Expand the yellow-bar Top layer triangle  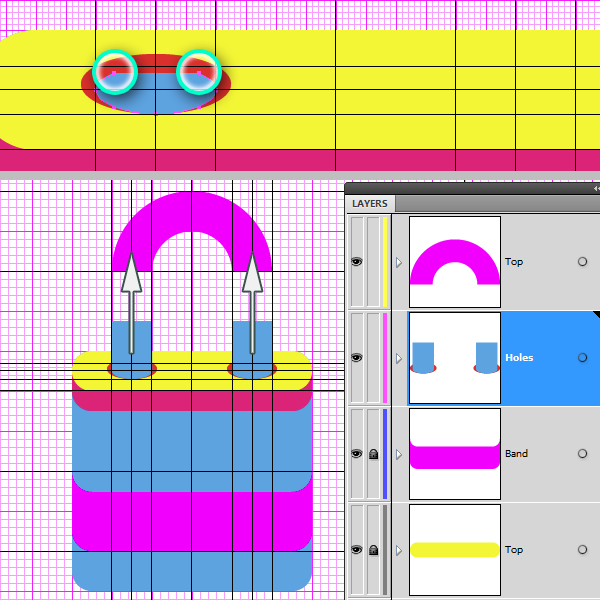tap(399, 551)
